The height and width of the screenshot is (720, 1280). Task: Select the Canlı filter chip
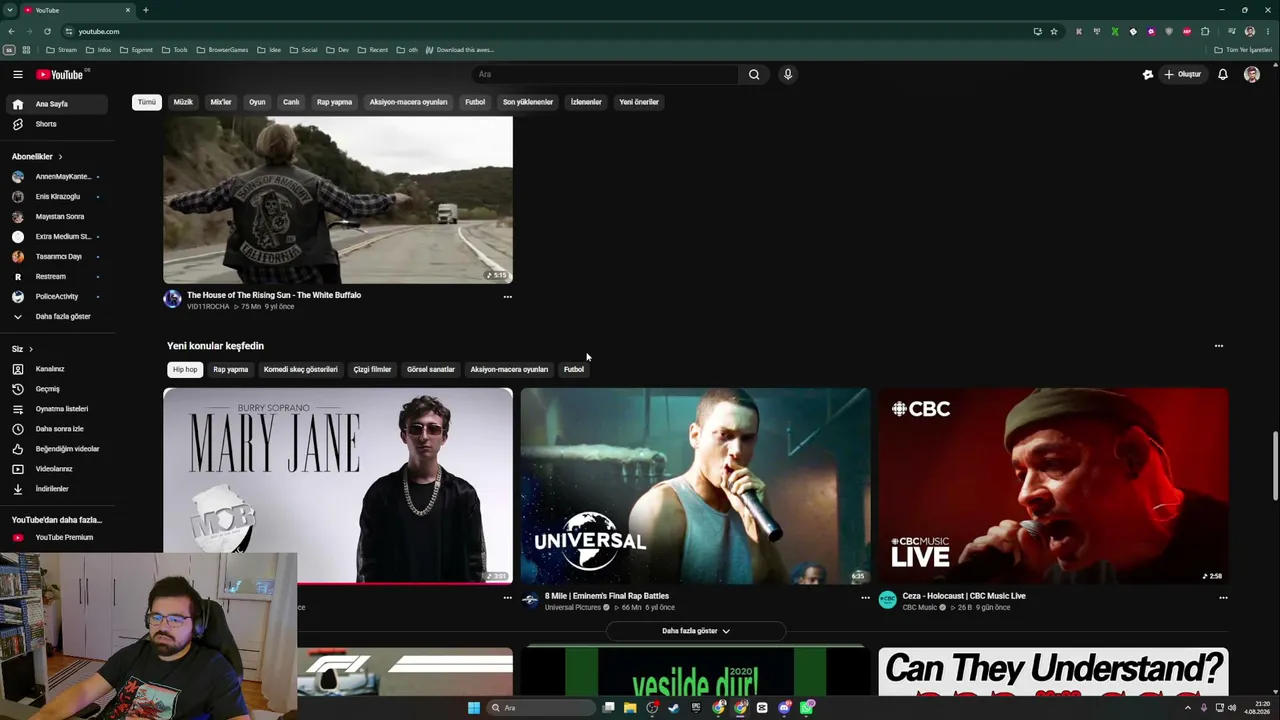click(291, 102)
